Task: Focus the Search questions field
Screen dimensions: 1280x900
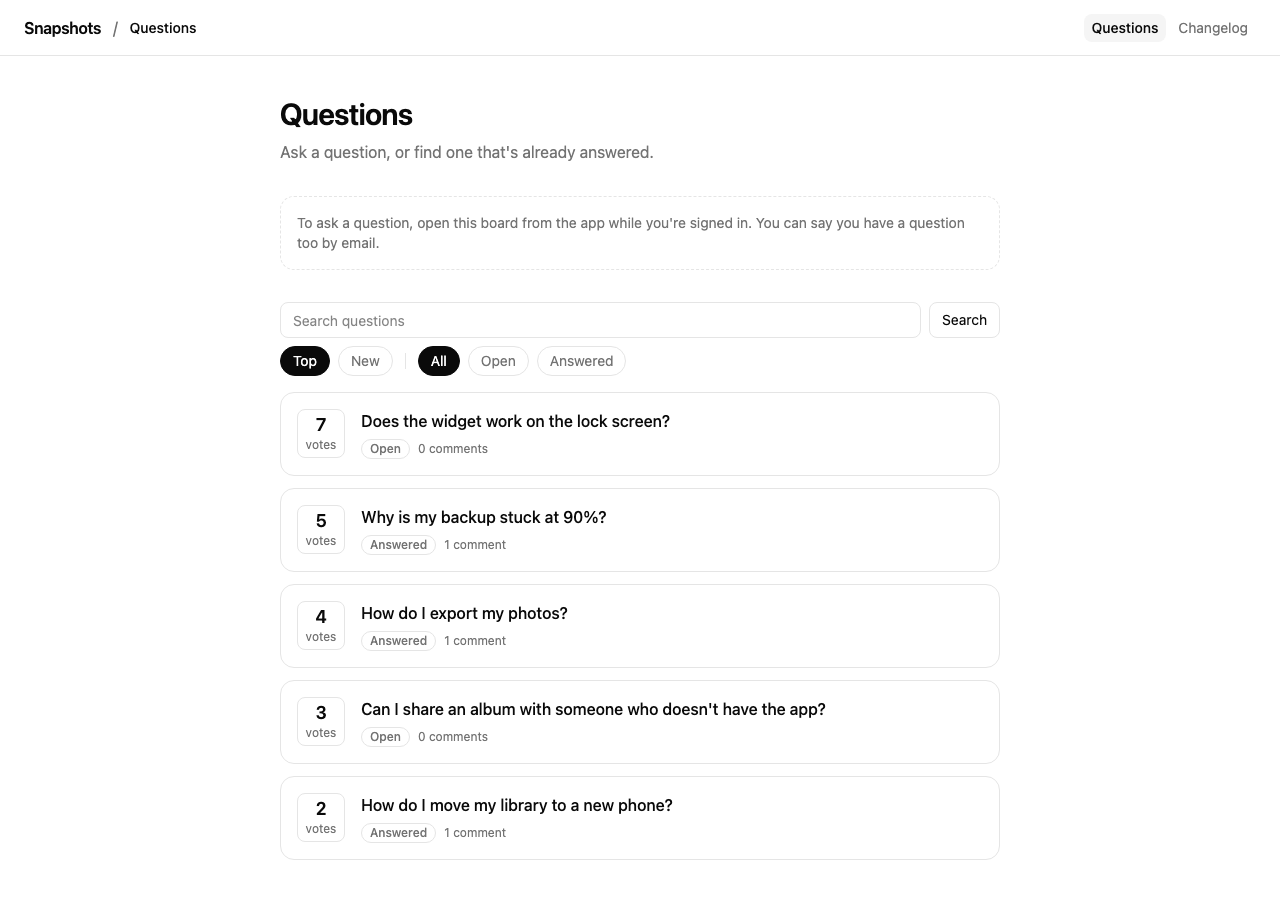Action: pos(600,320)
